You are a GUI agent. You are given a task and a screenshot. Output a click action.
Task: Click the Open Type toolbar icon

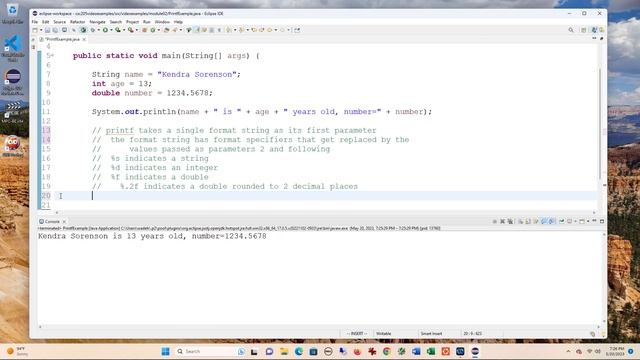(166, 30)
